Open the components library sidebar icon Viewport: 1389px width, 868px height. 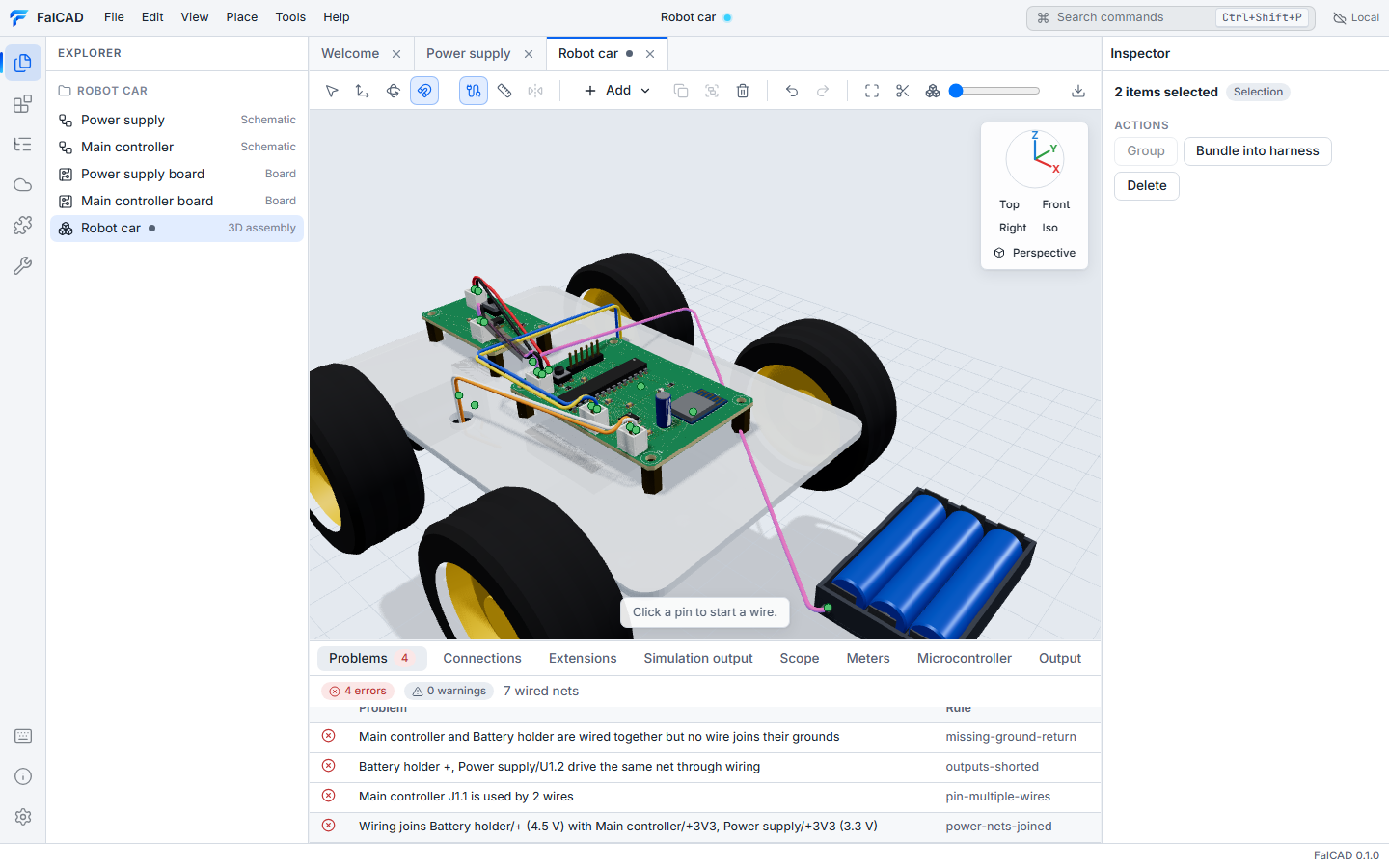23,104
